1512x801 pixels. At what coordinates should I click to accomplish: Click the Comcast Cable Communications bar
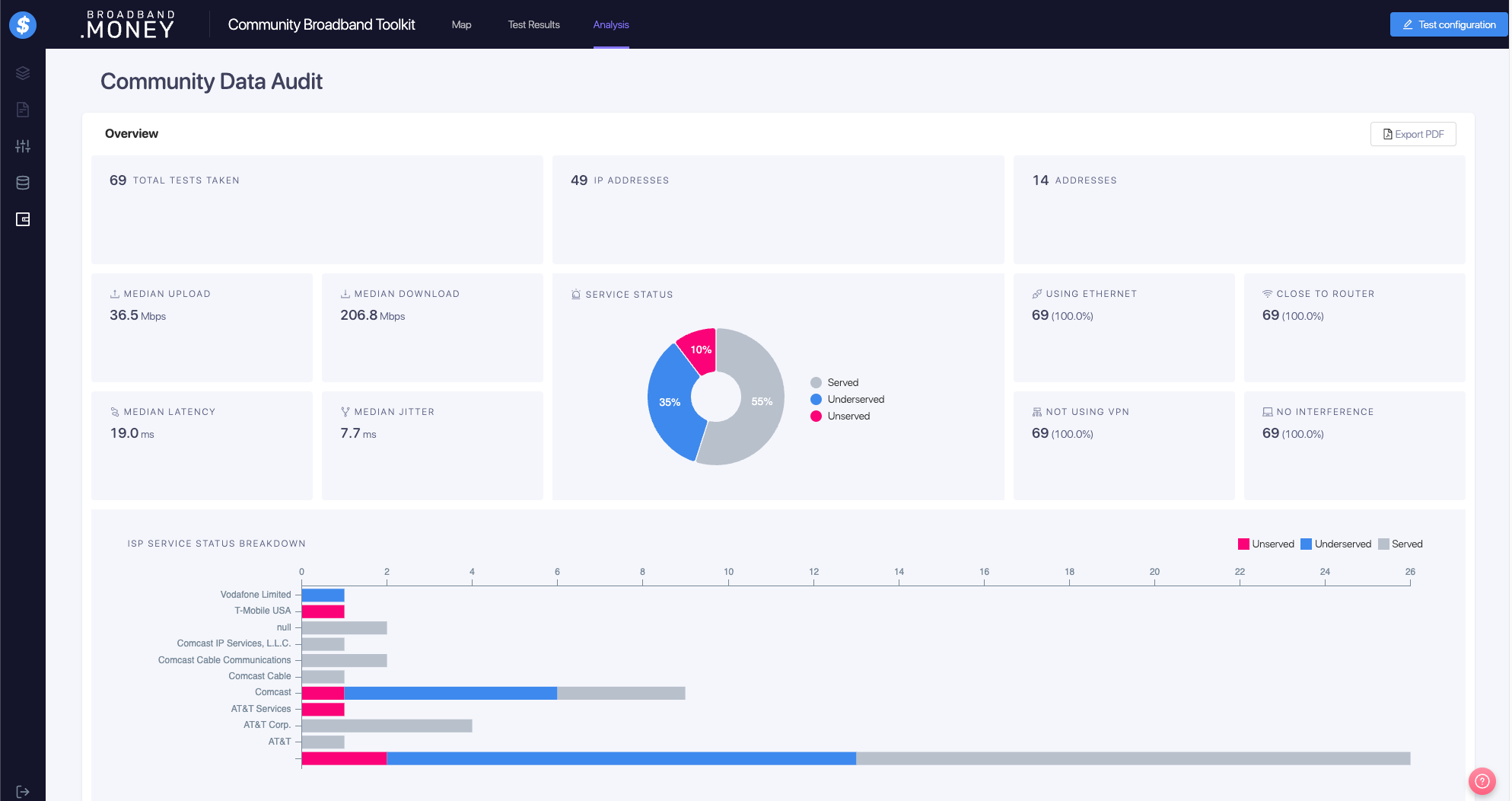click(x=345, y=660)
